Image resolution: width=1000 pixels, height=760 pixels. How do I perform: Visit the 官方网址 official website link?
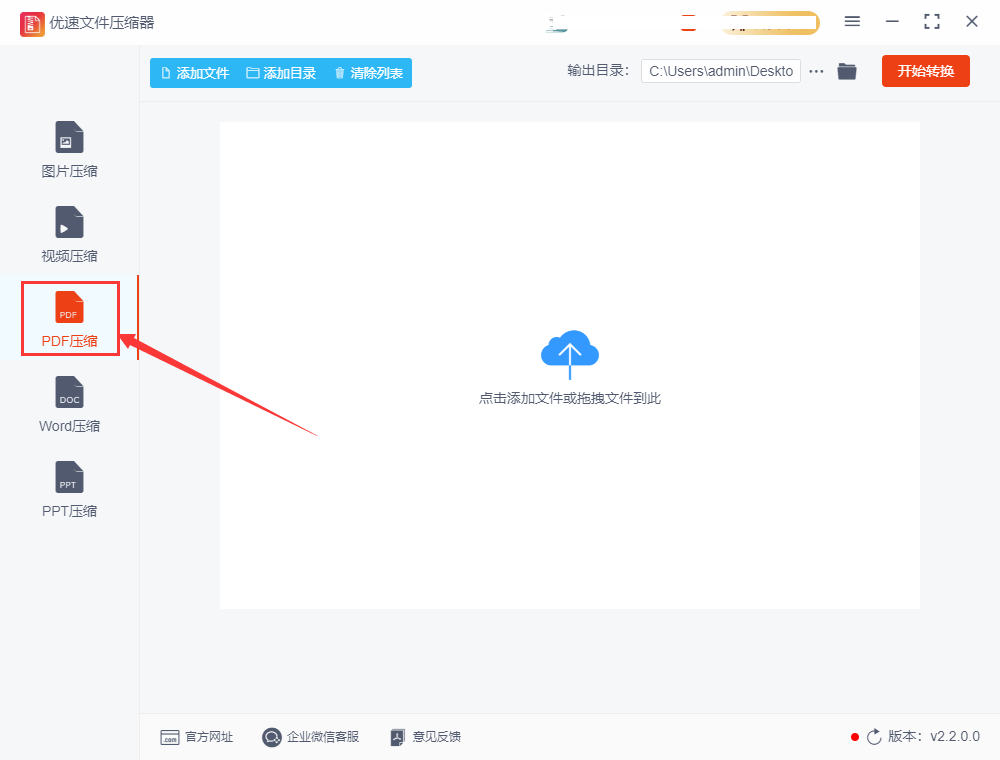coord(196,737)
